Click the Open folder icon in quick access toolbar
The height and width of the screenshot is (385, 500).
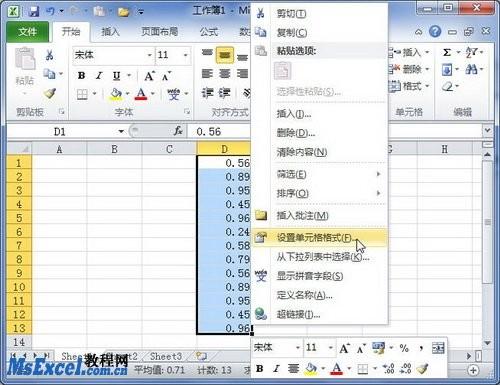[123, 12]
